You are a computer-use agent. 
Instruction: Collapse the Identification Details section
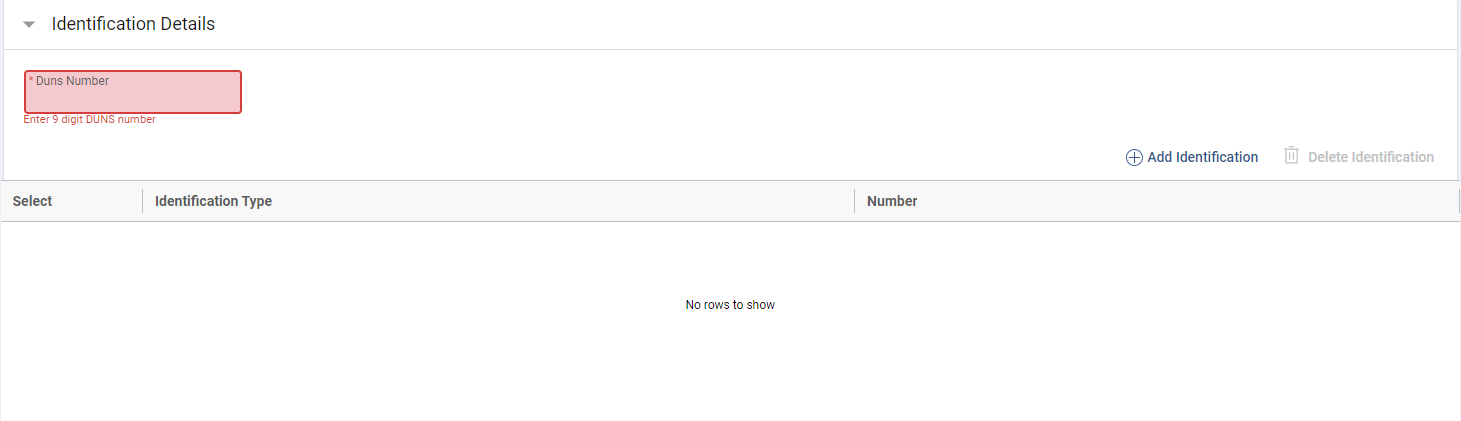[29, 25]
